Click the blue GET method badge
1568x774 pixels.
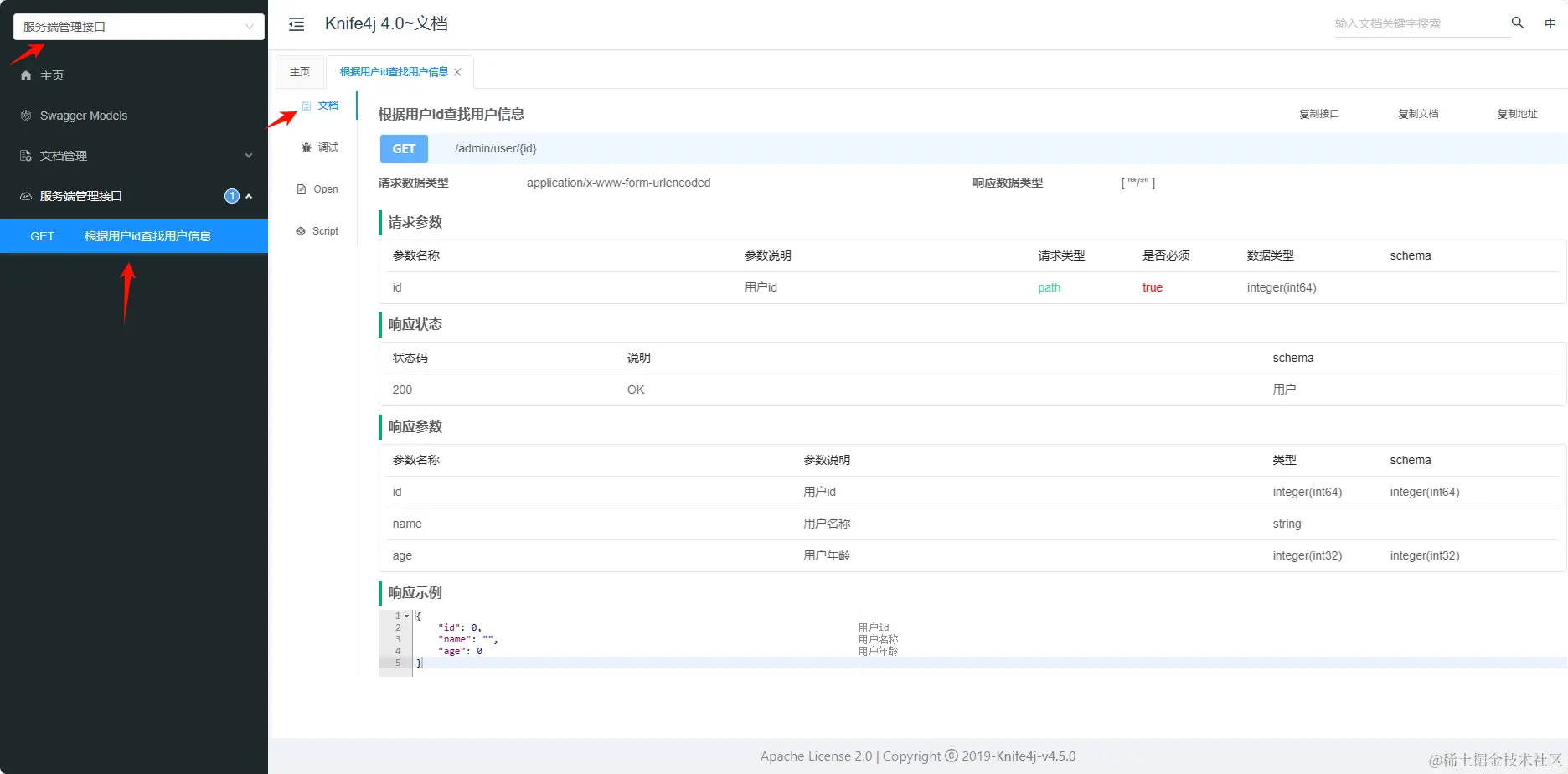point(404,149)
